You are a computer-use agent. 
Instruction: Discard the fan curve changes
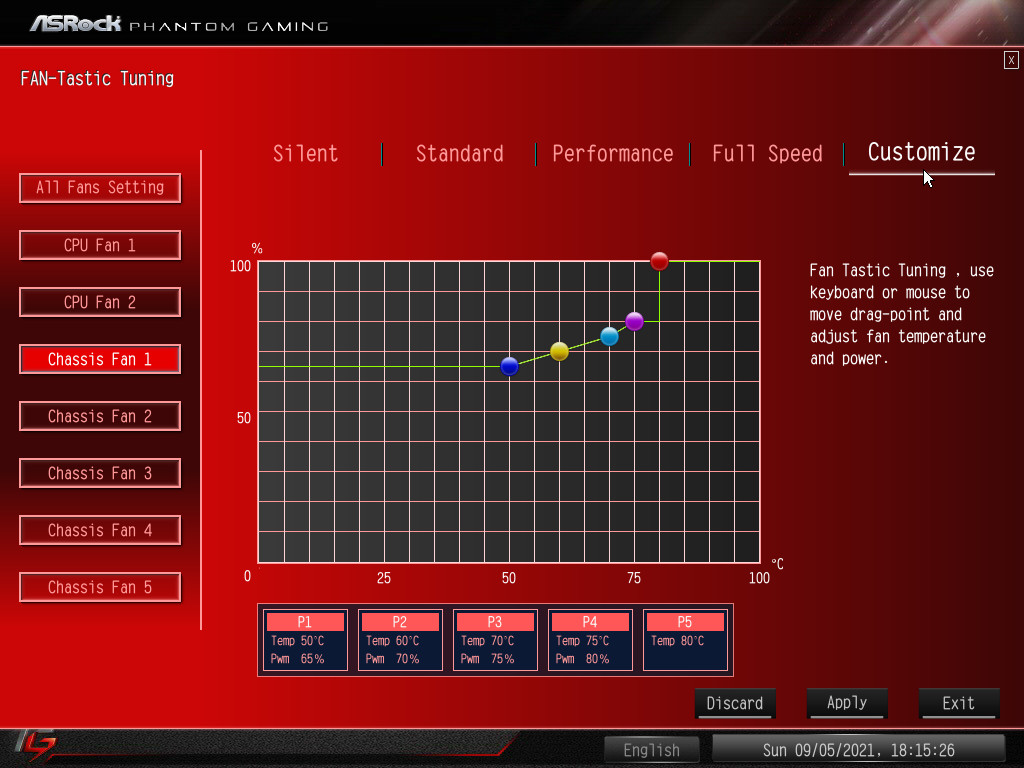point(735,703)
